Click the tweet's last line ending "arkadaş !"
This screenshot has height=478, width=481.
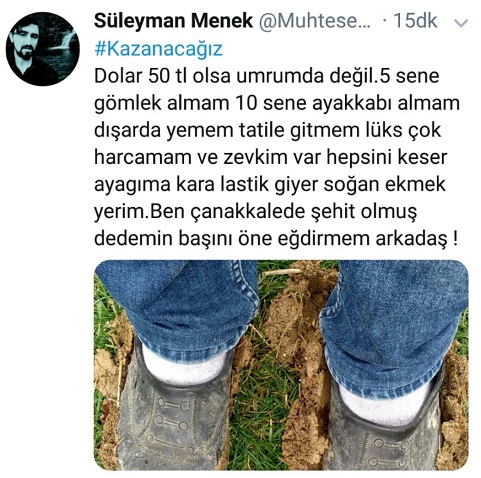pyautogui.click(x=276, y=239)
